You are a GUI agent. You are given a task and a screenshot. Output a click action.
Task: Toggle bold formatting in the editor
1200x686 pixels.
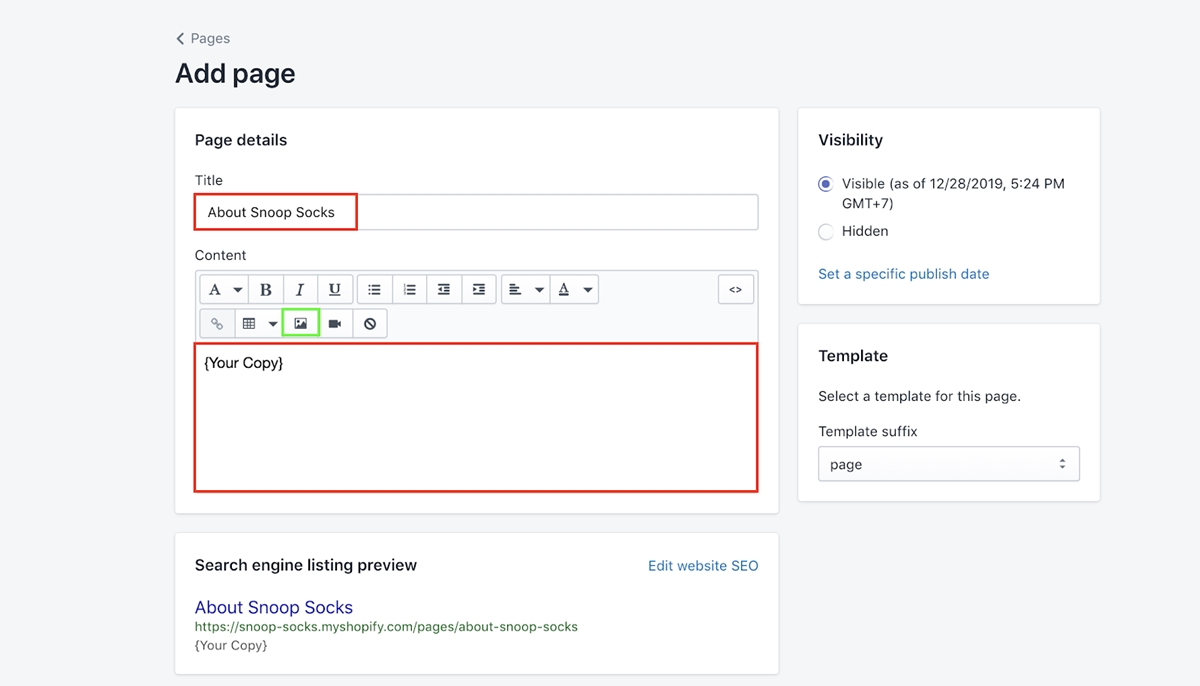click(x=266, y=290)
